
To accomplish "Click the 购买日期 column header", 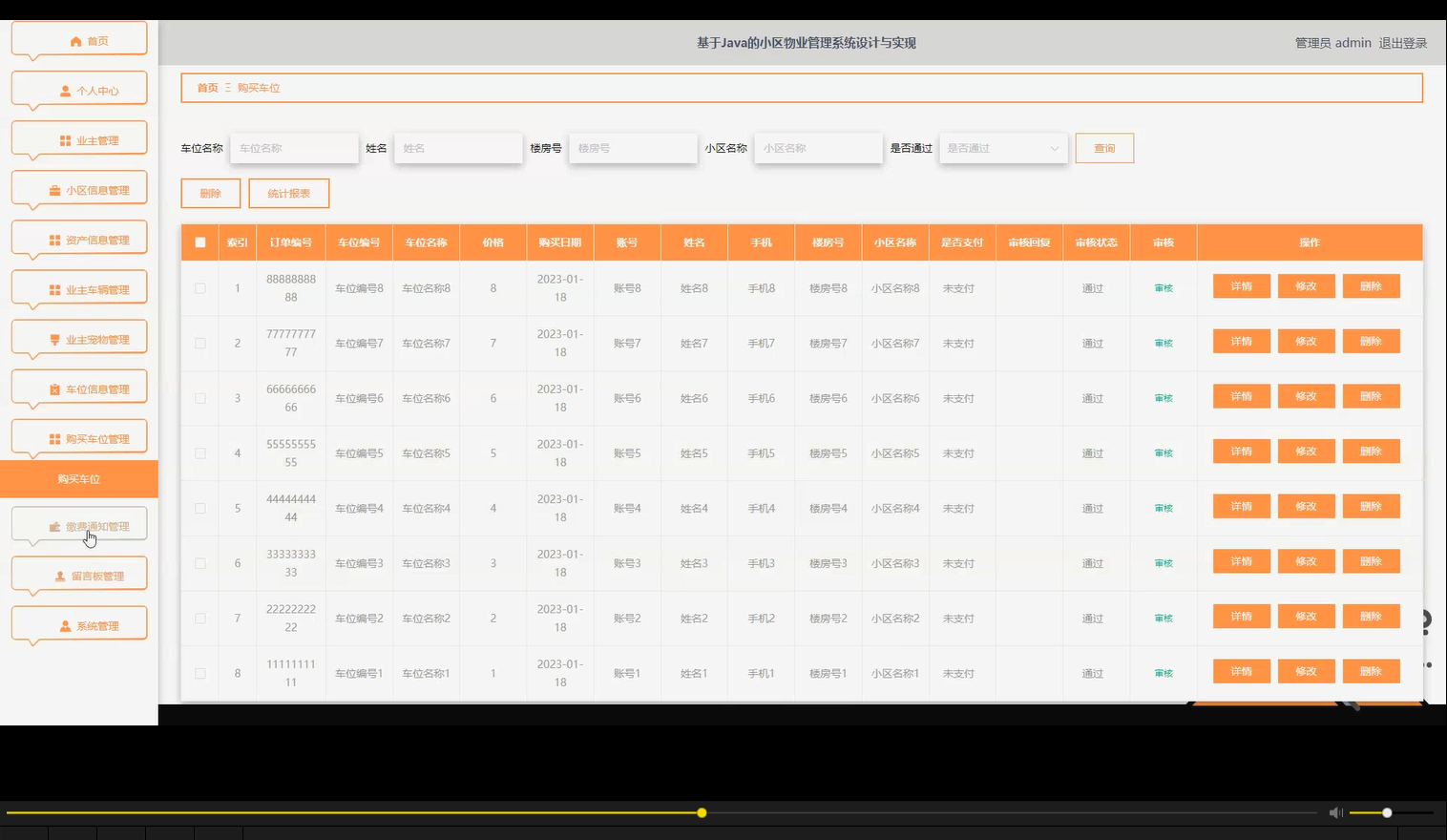I will pyautogui.click(x=560, y=242).
